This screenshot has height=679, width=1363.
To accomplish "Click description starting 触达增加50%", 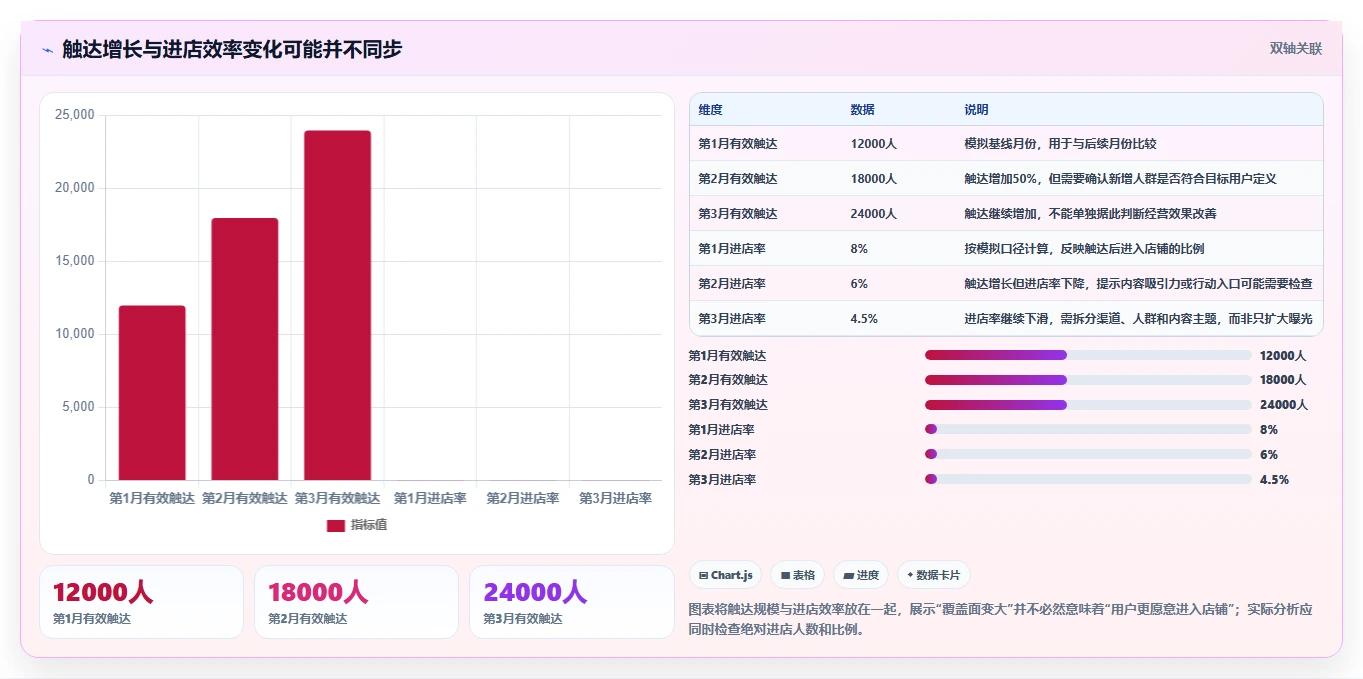I will click(x=1120, y=179).
